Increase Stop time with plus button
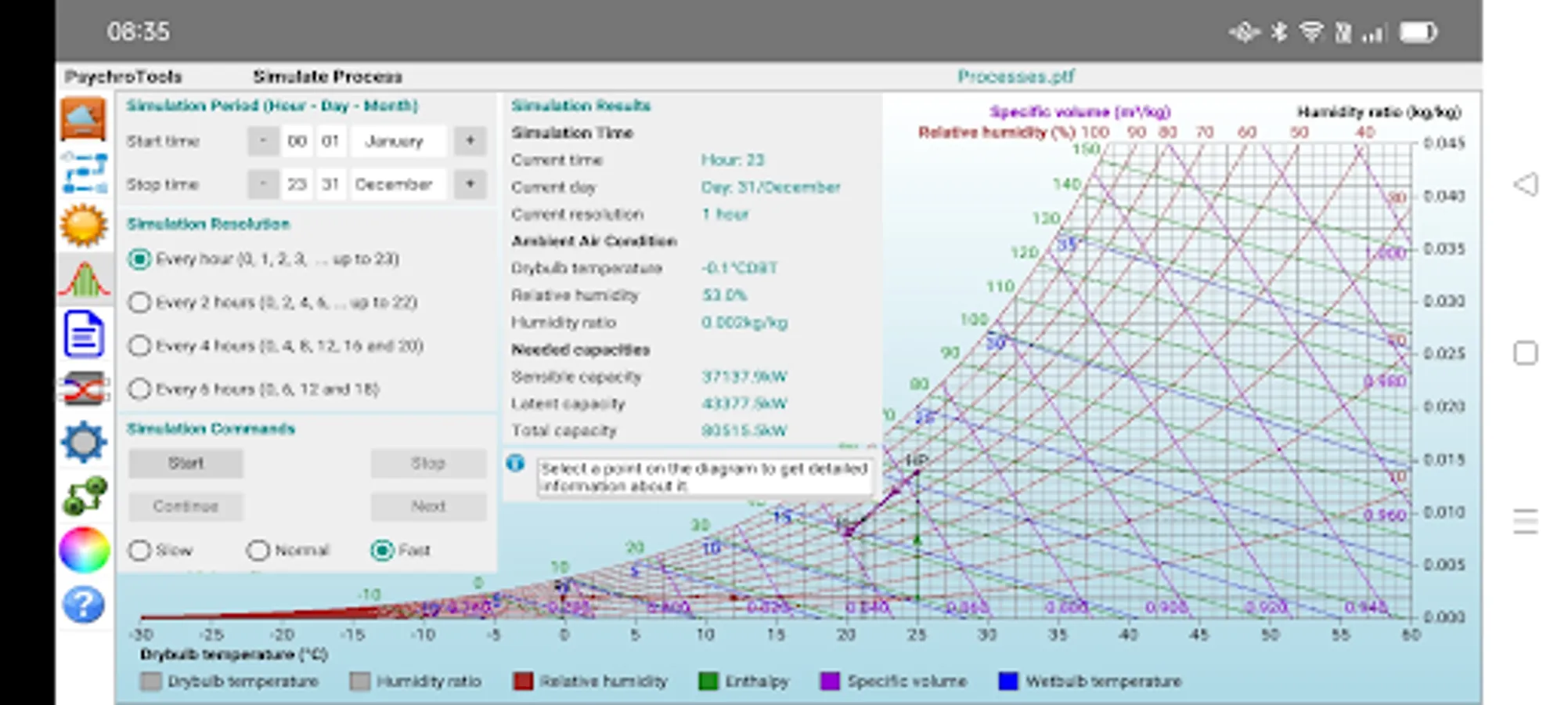1568x705 pixels. pos(470,184)
